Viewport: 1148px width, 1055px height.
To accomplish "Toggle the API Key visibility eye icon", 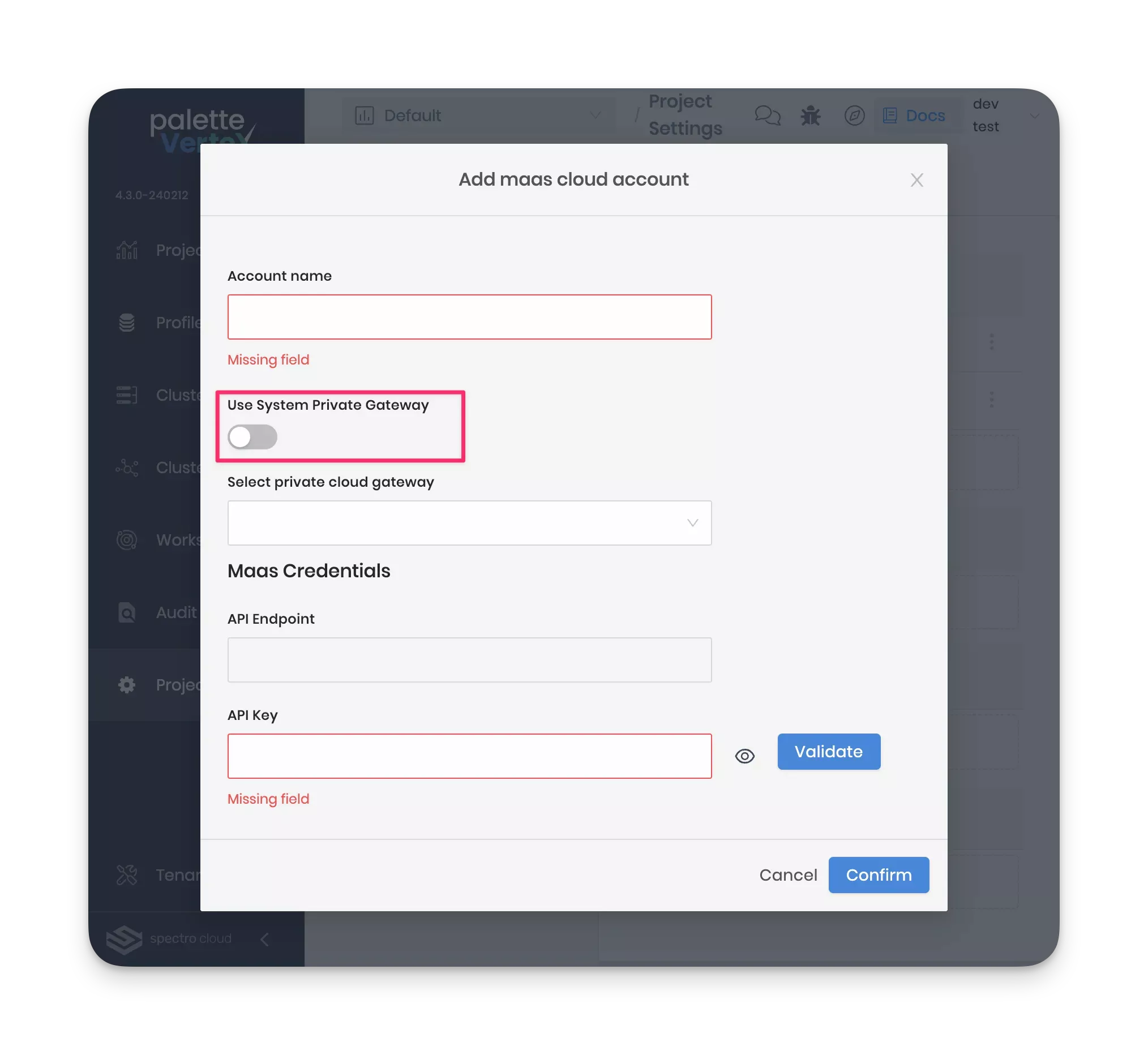I will [x=744, y=756].
